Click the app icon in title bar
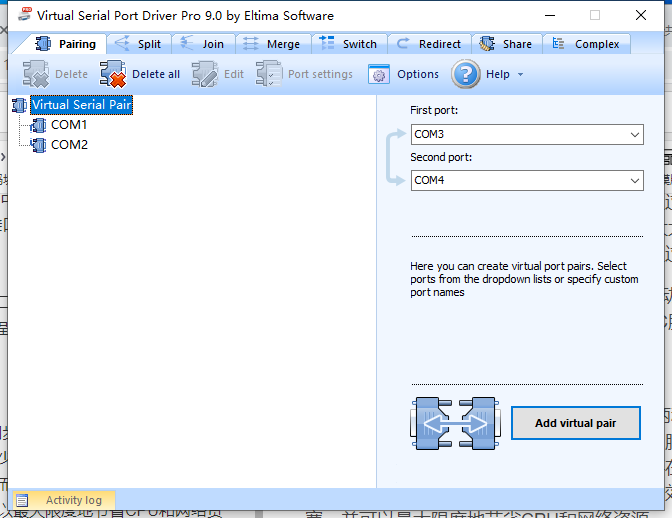Screen dimensions: 672x518 point(24,14)
